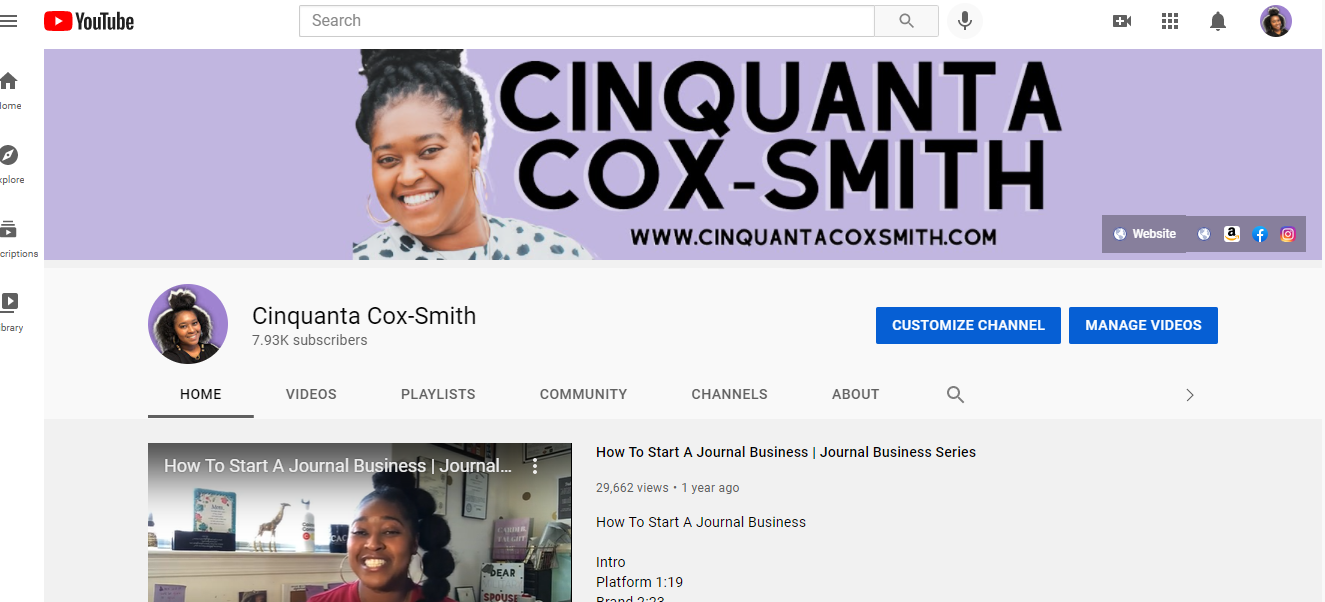Click the Website link on banner
Image resolution: width=1325 pixels, height=602 pixels.
pyautogui.click(x=1145, y=234)
